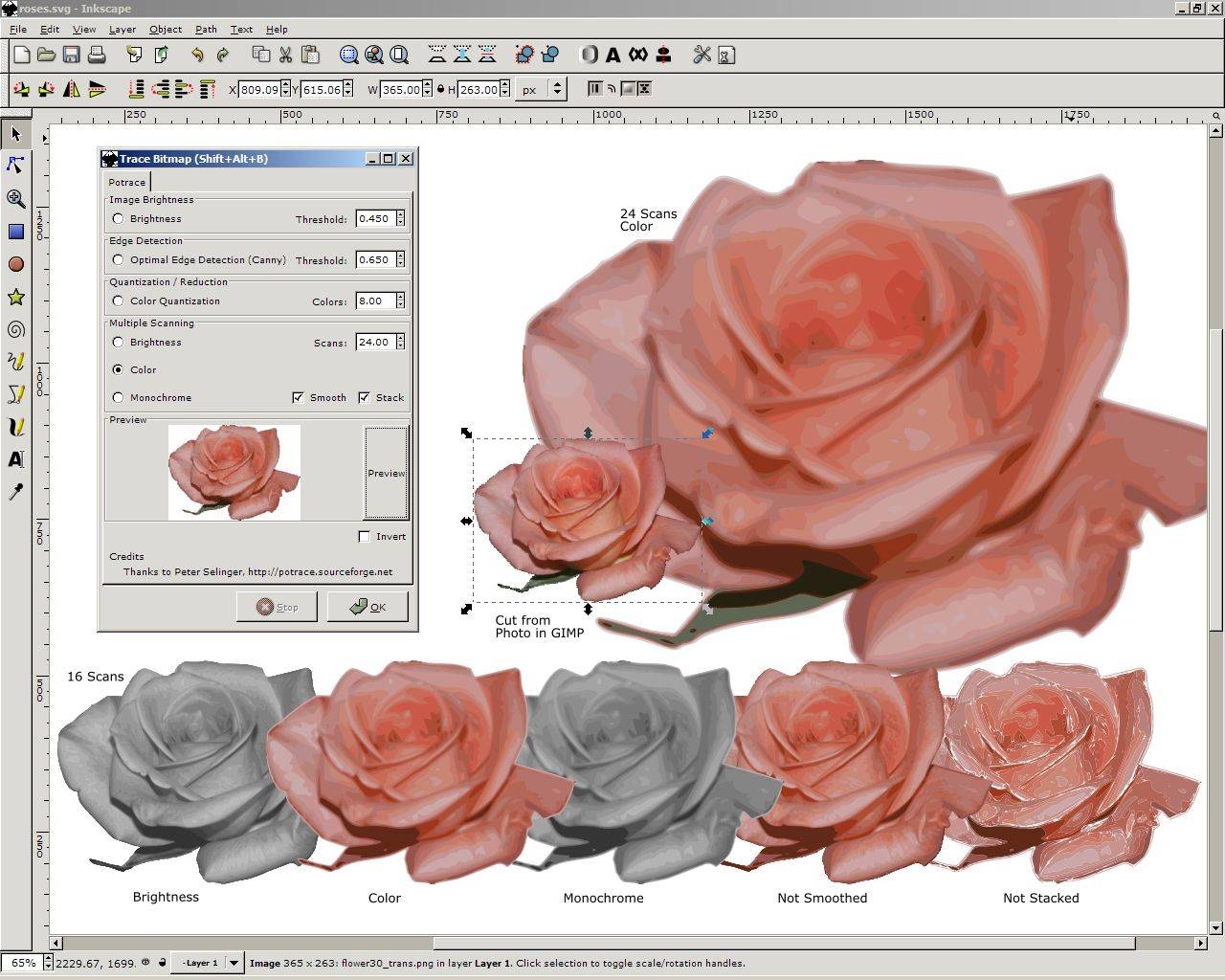Adjust the zoom 65% spinner arrows

click(48, 963)
